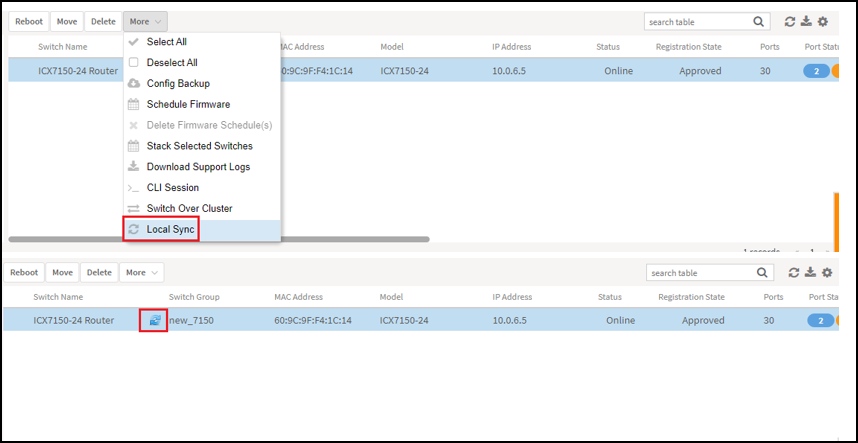858x443 pixels.
Task: Sort lower table by Model header
Action: [391, 297]
